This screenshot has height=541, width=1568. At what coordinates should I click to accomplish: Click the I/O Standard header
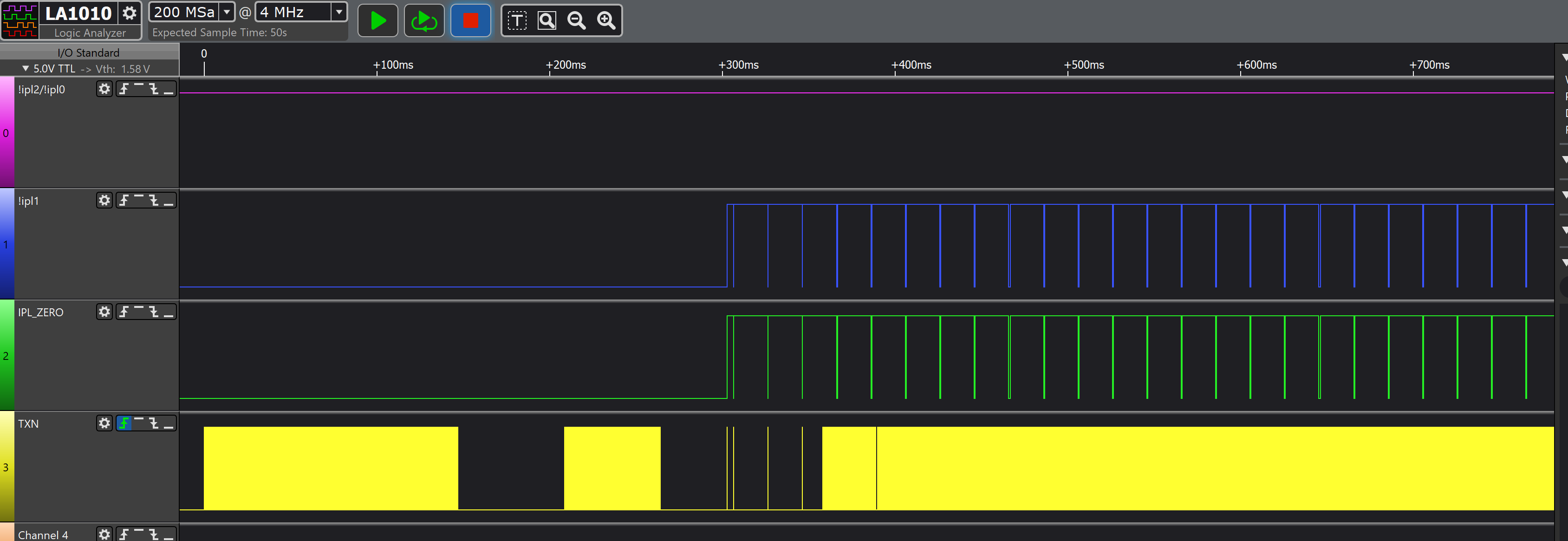click(88, 53)
